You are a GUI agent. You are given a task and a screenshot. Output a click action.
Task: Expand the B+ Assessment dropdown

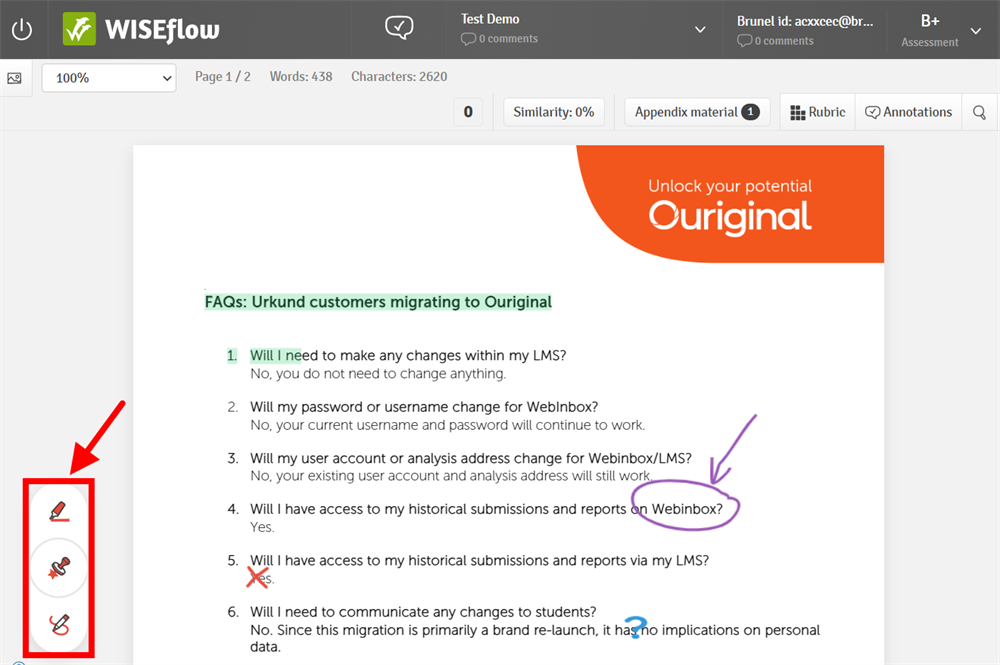pyautogui.click(x=976, y=30)
